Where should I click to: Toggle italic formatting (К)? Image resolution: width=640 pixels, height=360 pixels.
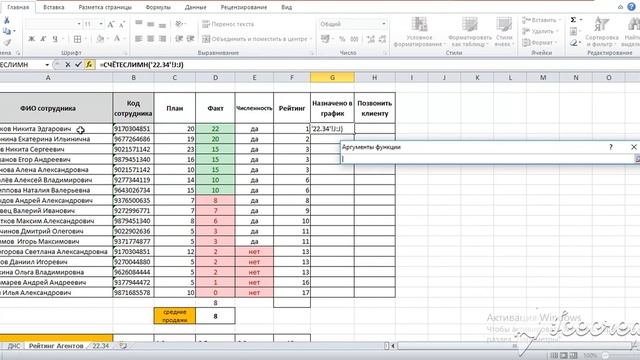pyautogui.click(x=43, y=39)
